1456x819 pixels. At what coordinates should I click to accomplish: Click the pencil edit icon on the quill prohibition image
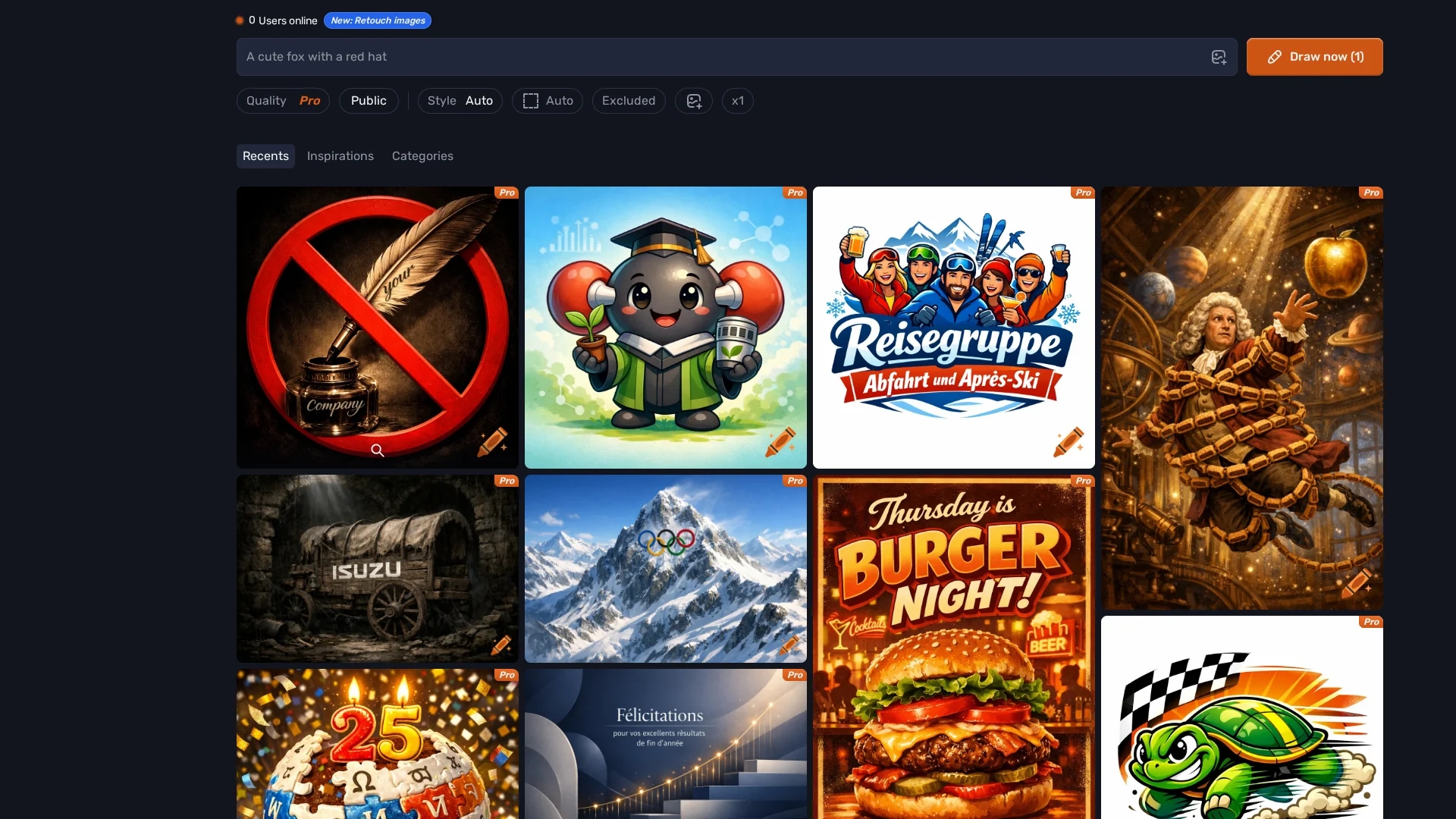point(492,442)
